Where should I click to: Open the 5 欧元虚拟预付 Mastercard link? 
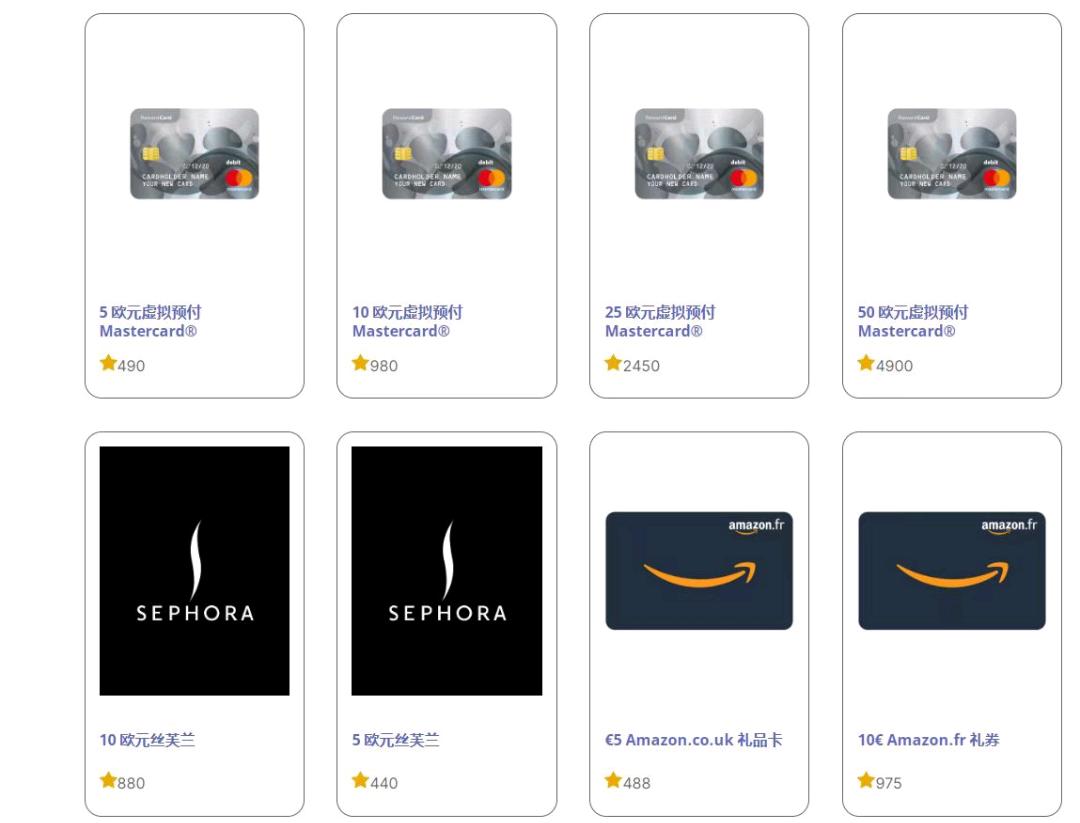(150, 322)
